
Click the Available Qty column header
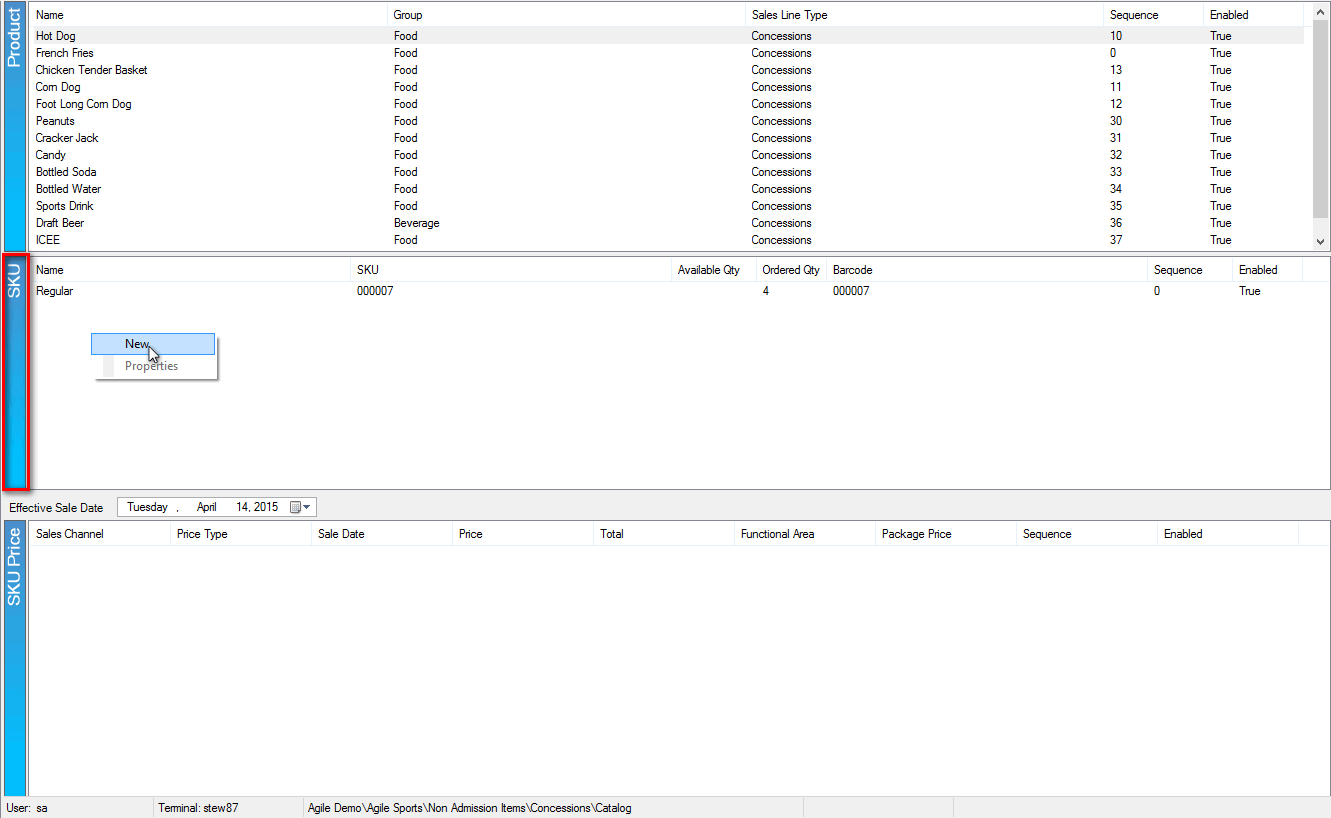tap(713, 270)
